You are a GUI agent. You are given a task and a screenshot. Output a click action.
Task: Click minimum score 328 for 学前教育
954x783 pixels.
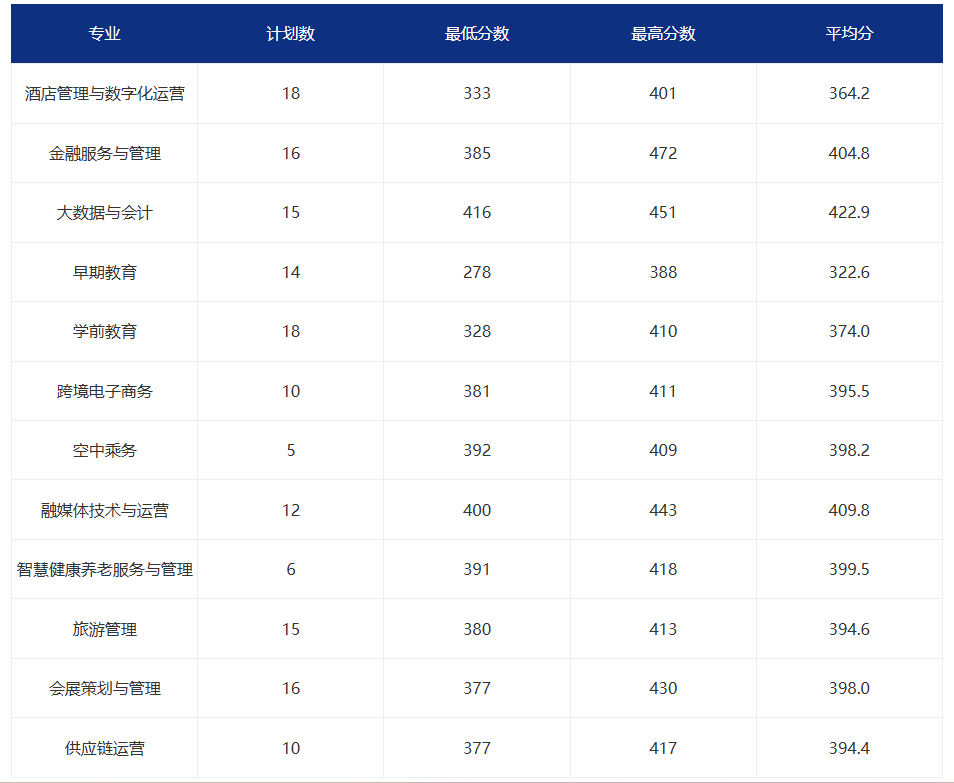(x=476, y=331)
